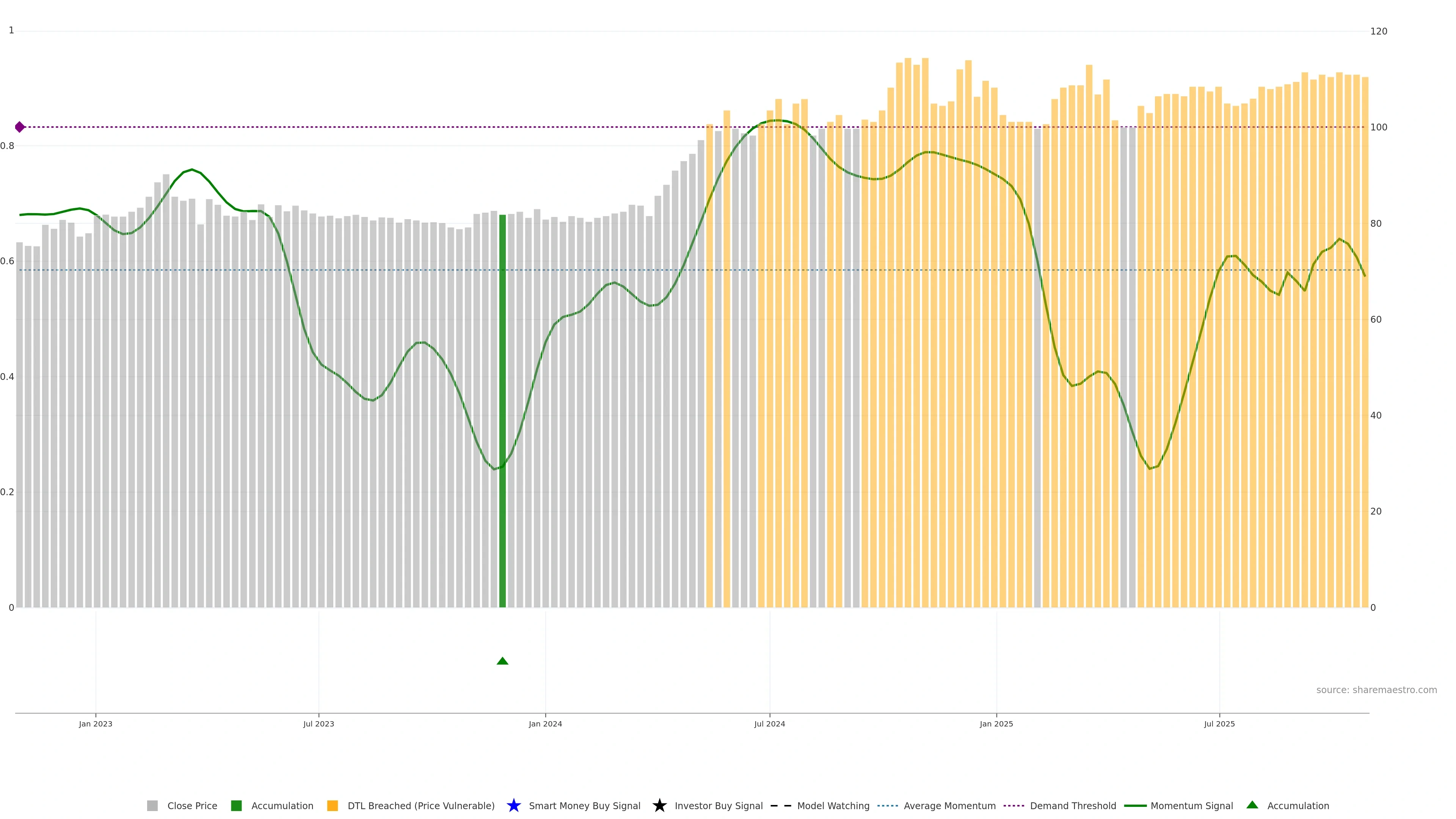The width and height of the screenshot is (1456, 819).
Task: Click the purple Demand Threshold legend line
Action: click(1014, 805)
